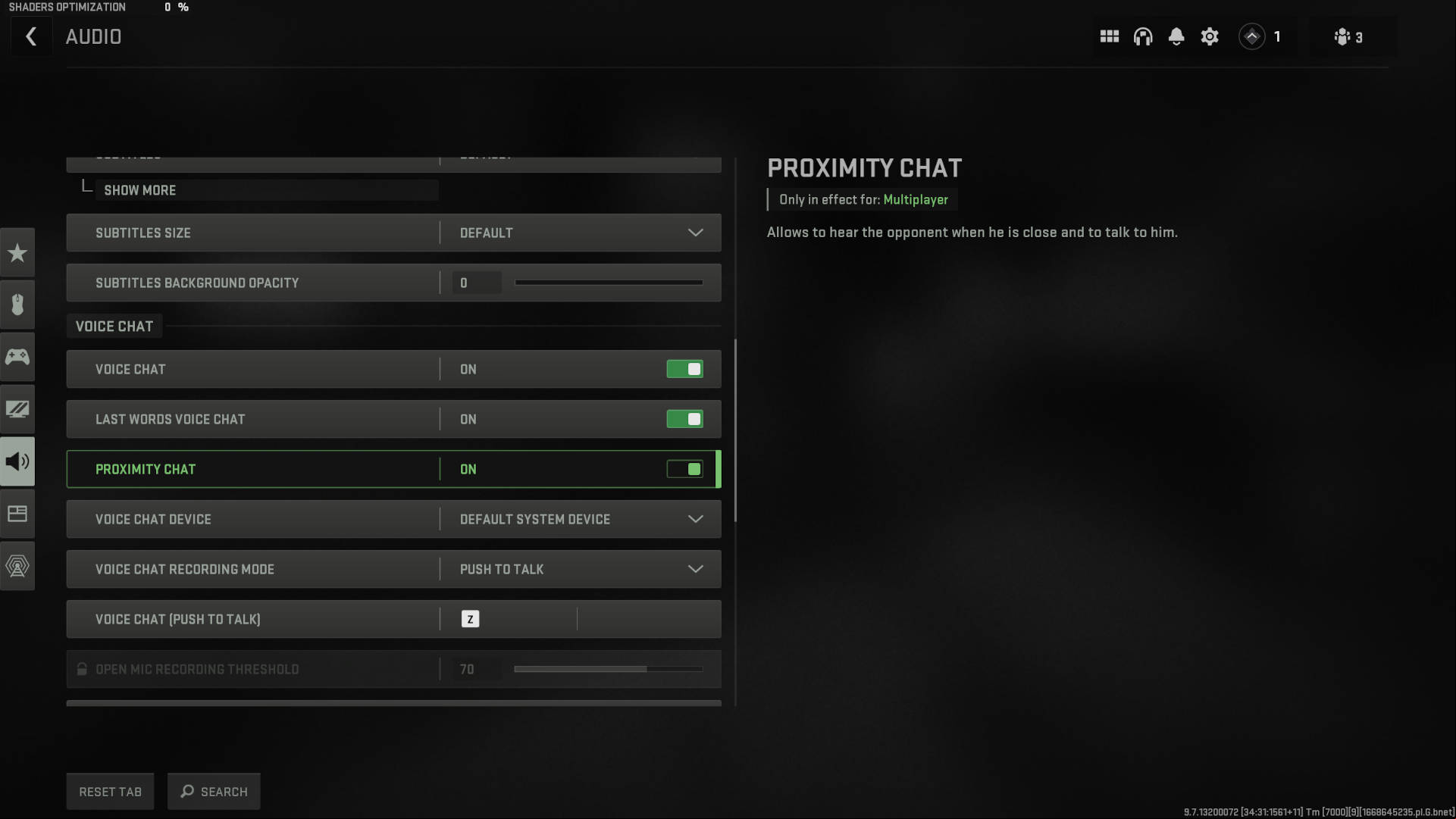
Task: Open the favorites star settings tab
Action: 17,253
